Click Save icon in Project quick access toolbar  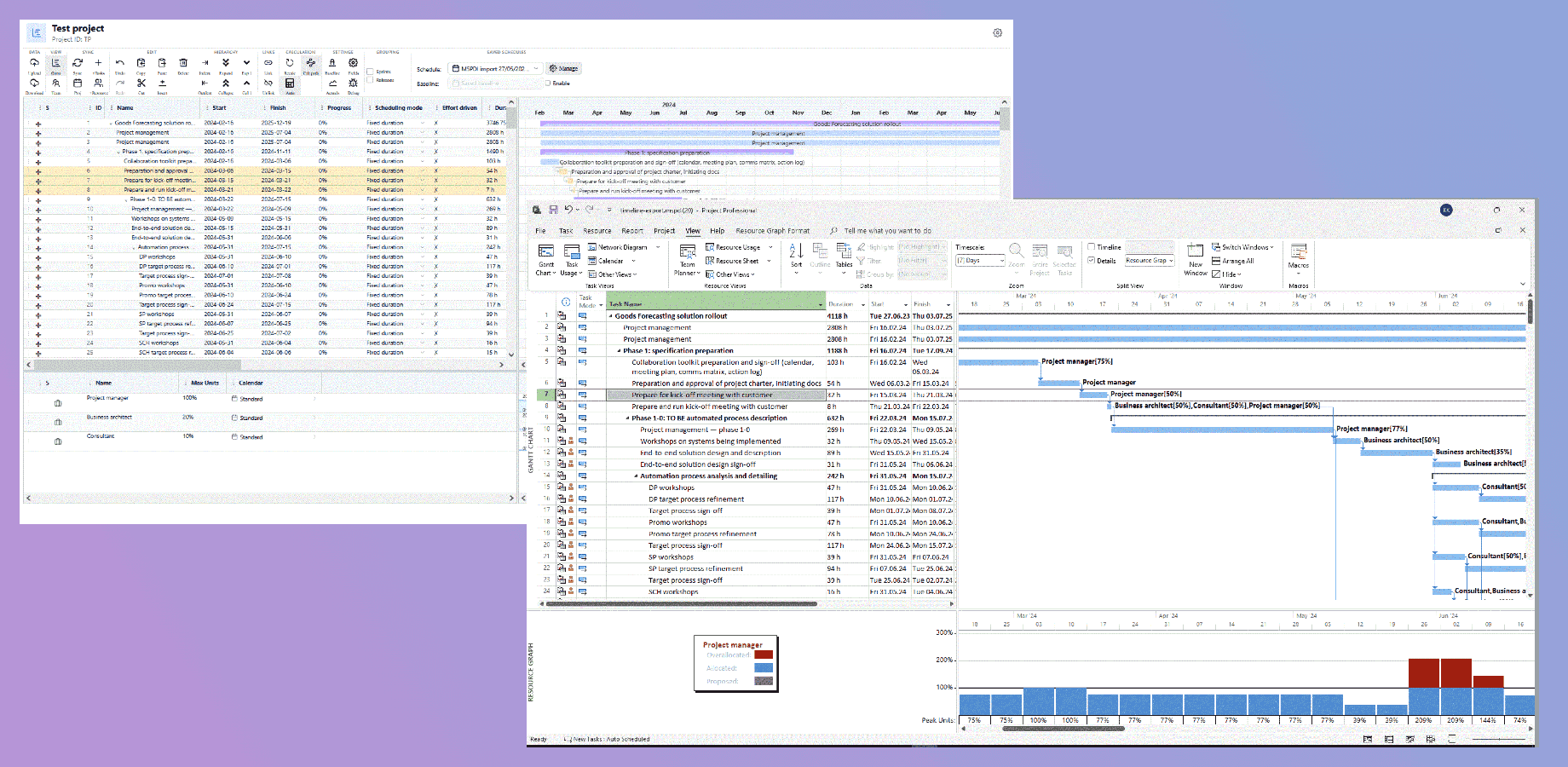click(x=553, y=210)
